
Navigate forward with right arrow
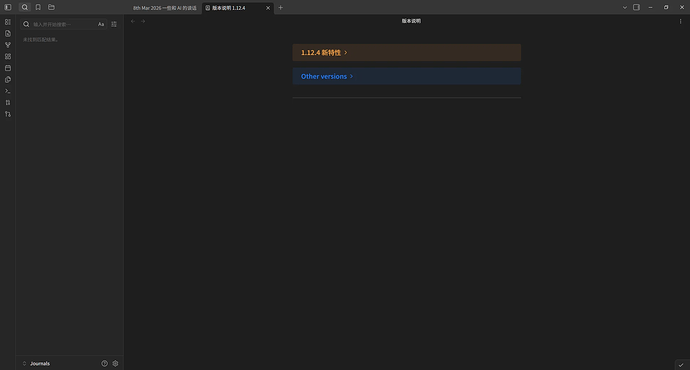[143, 21]
